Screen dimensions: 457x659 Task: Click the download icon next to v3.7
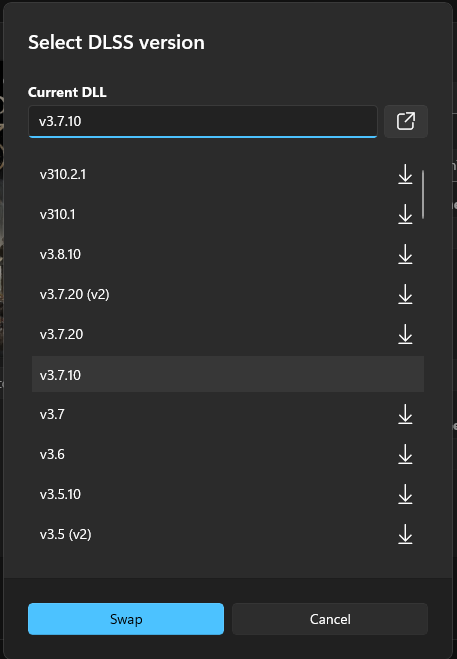(x=405, y=414)
